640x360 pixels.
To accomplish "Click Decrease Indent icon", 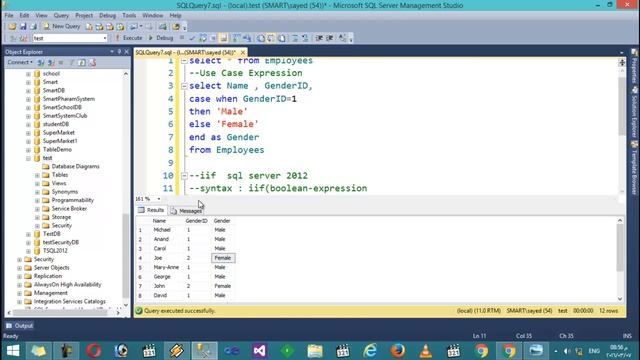I will pos(319,38).
